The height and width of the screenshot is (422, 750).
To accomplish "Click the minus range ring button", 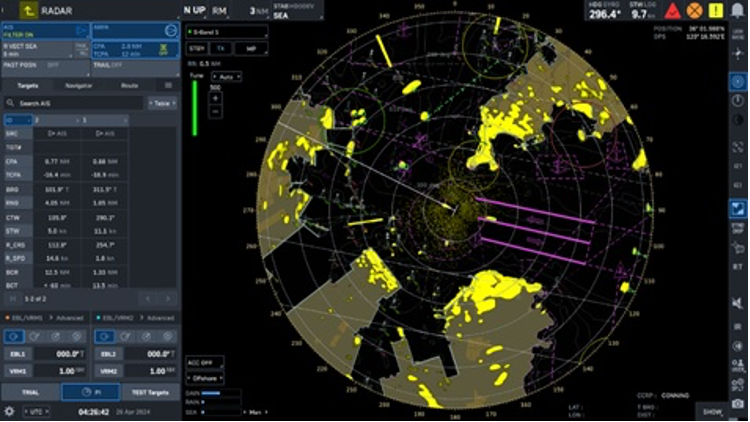I will [x=215, y=111].
